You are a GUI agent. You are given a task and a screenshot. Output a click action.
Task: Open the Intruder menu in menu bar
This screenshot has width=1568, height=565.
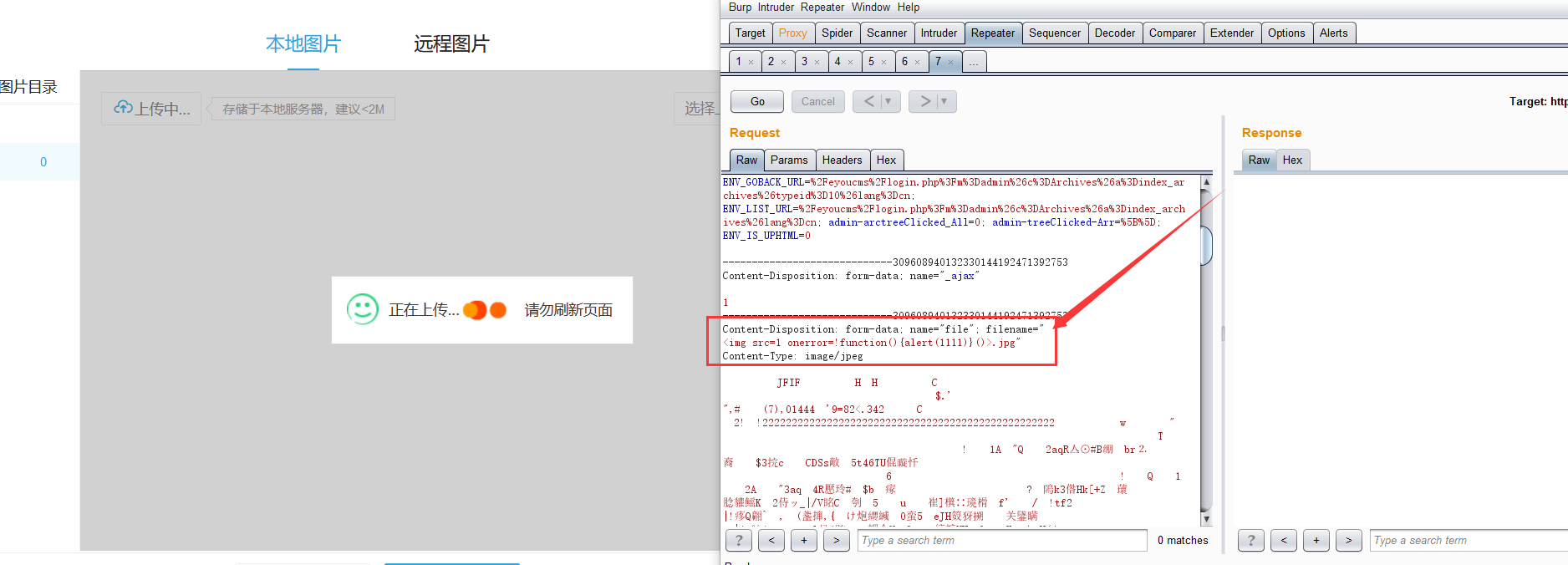point(776,8)
